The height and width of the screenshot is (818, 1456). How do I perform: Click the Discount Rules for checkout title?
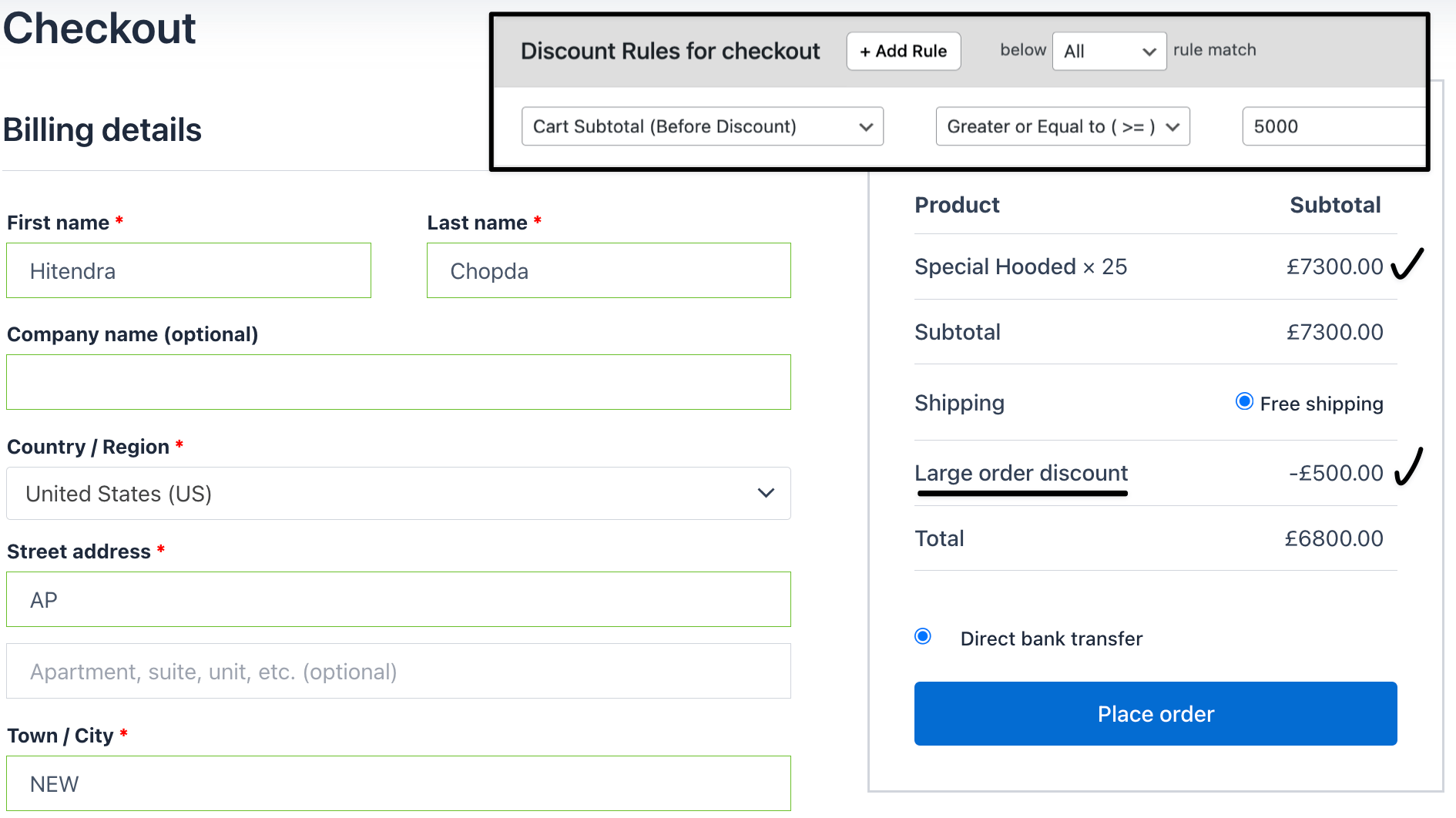669,51
